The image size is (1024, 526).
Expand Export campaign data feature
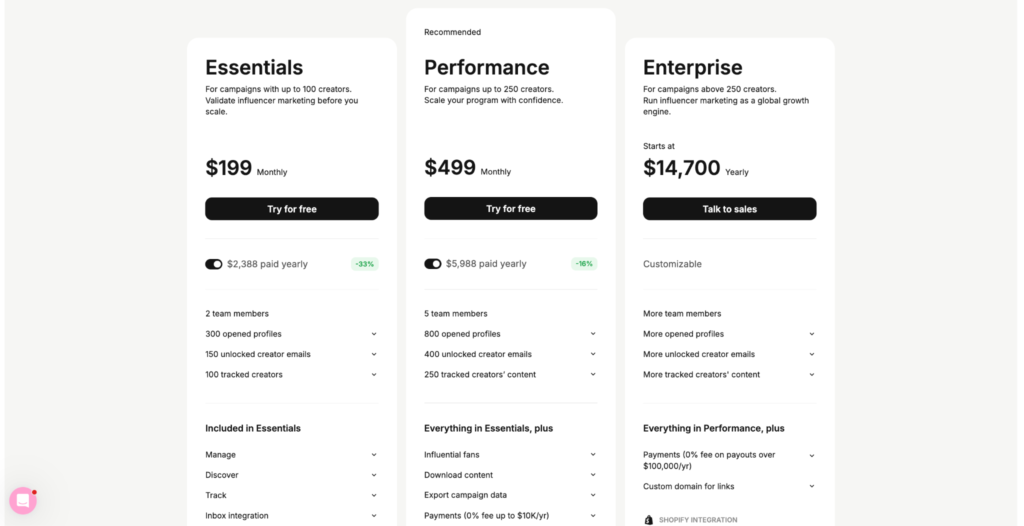click(x=593, y=495)
